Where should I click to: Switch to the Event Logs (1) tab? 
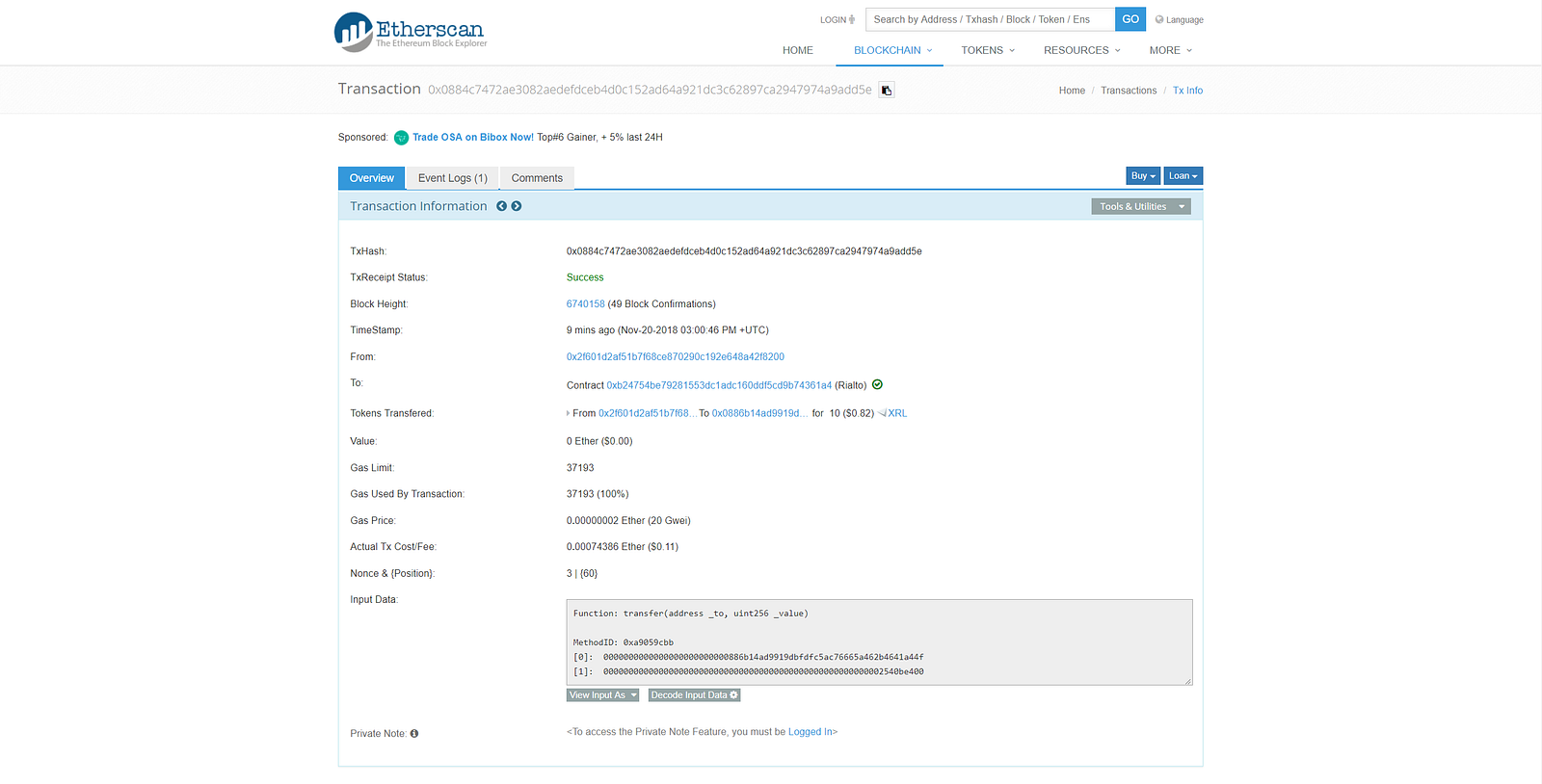(453, 178)
